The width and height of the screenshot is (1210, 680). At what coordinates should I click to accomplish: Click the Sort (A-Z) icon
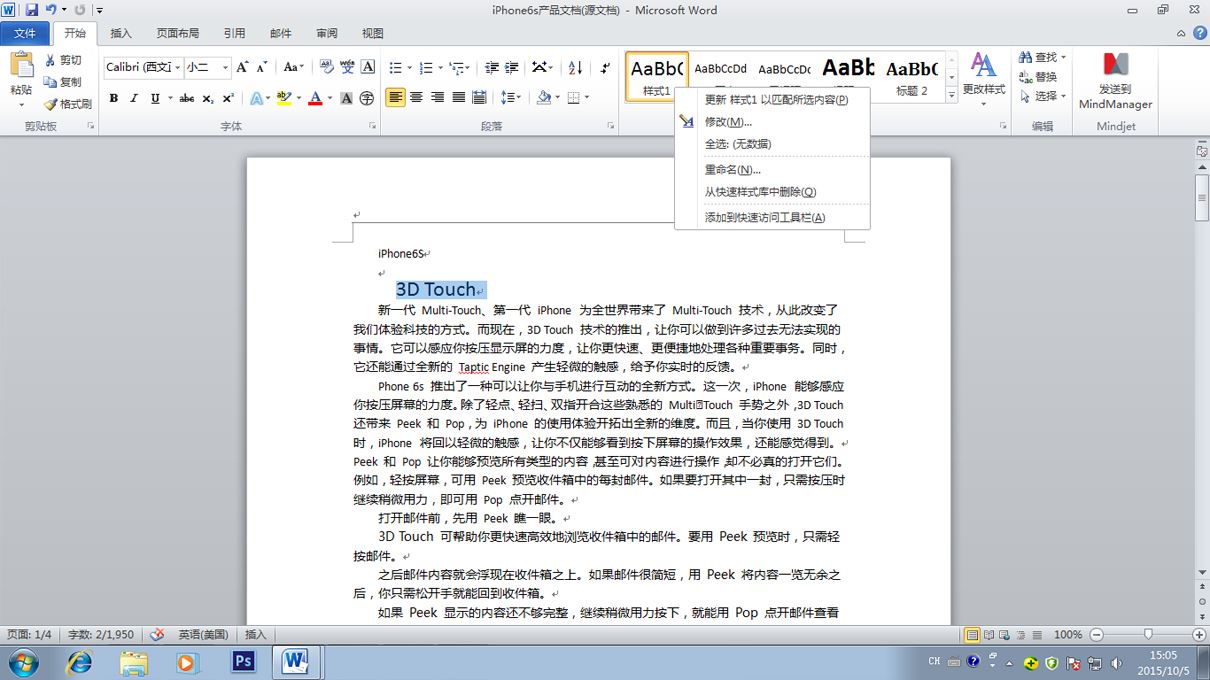click(575, 67)
